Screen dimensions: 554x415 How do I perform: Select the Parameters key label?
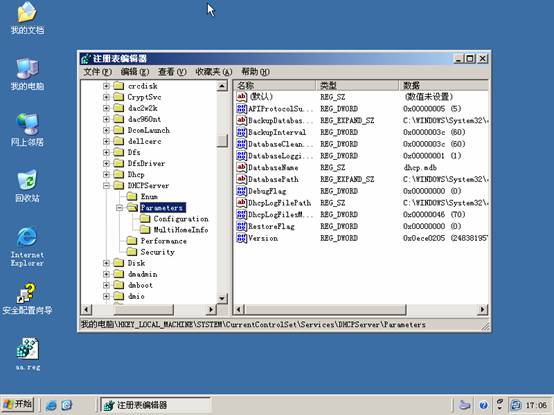click(x=163, y=208)
